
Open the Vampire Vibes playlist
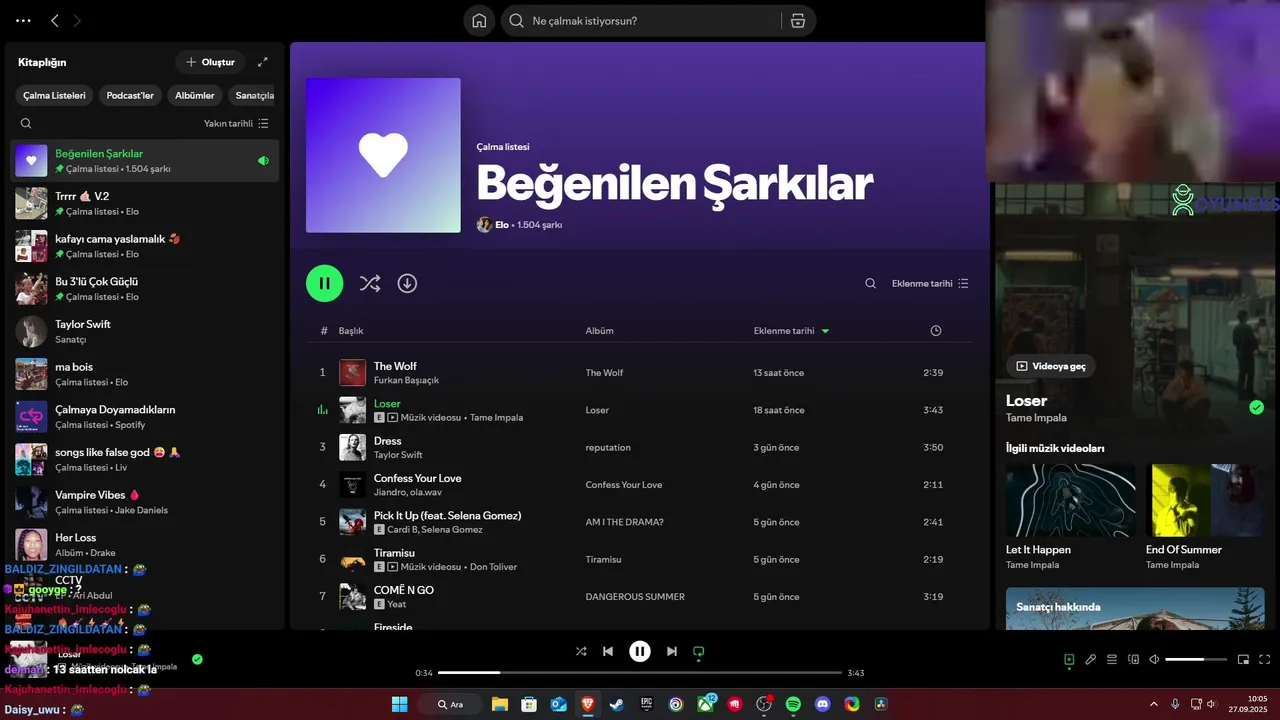point(145,502)
